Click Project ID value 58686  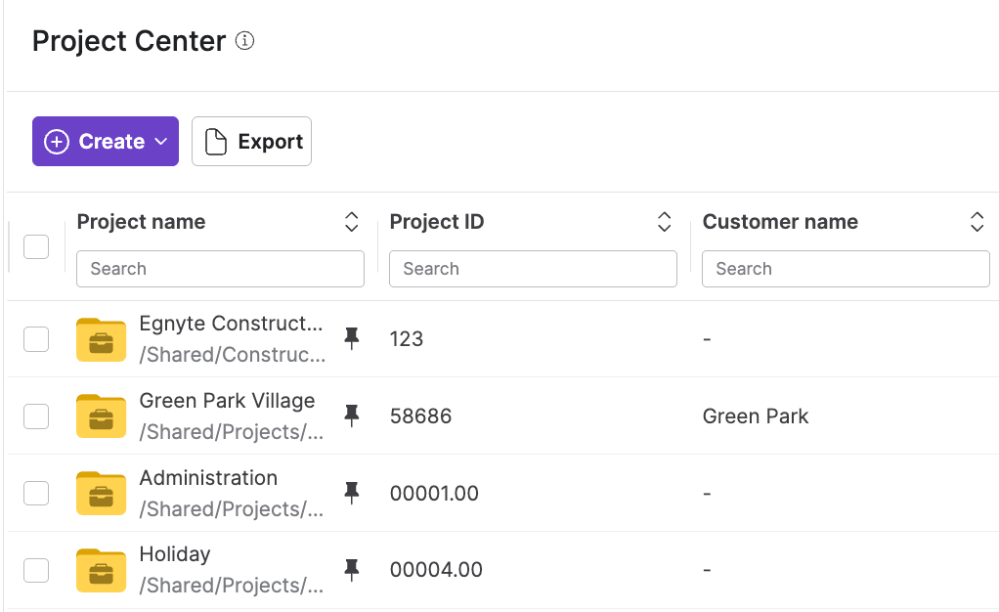coord(420,416)
